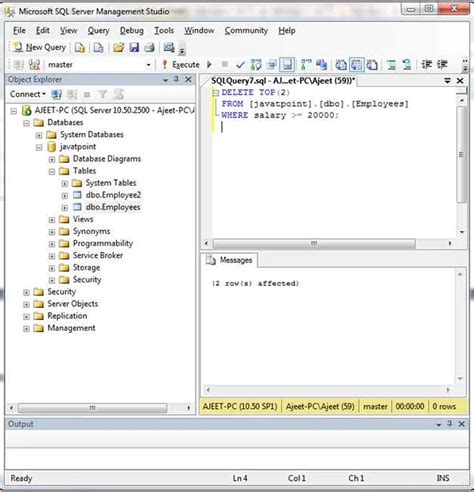
Task: Decrease indent of selected lines
Action: coord(427,65)
